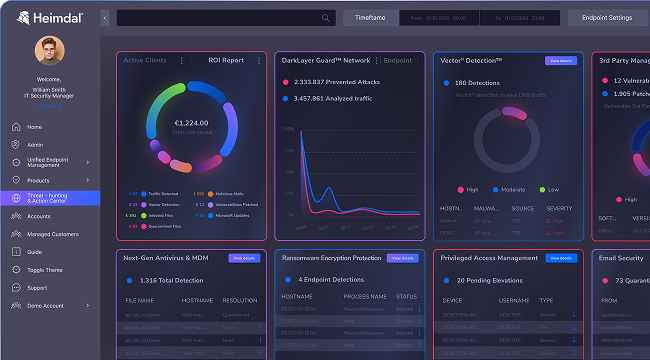
Task: Click the Admin sidebar icon
Action: click(16, 145)
